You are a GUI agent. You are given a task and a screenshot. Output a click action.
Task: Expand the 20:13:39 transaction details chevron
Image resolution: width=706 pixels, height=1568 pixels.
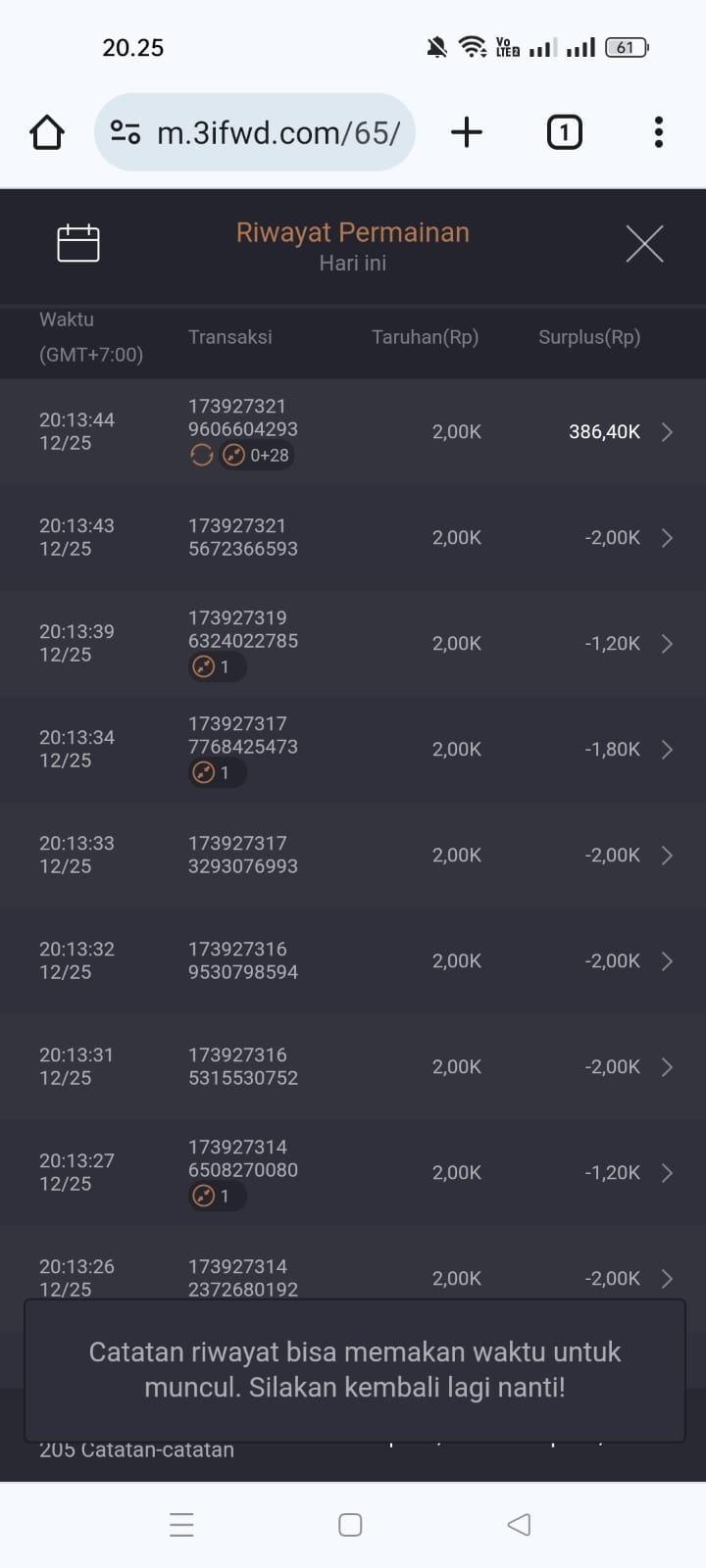click(667, 644)
